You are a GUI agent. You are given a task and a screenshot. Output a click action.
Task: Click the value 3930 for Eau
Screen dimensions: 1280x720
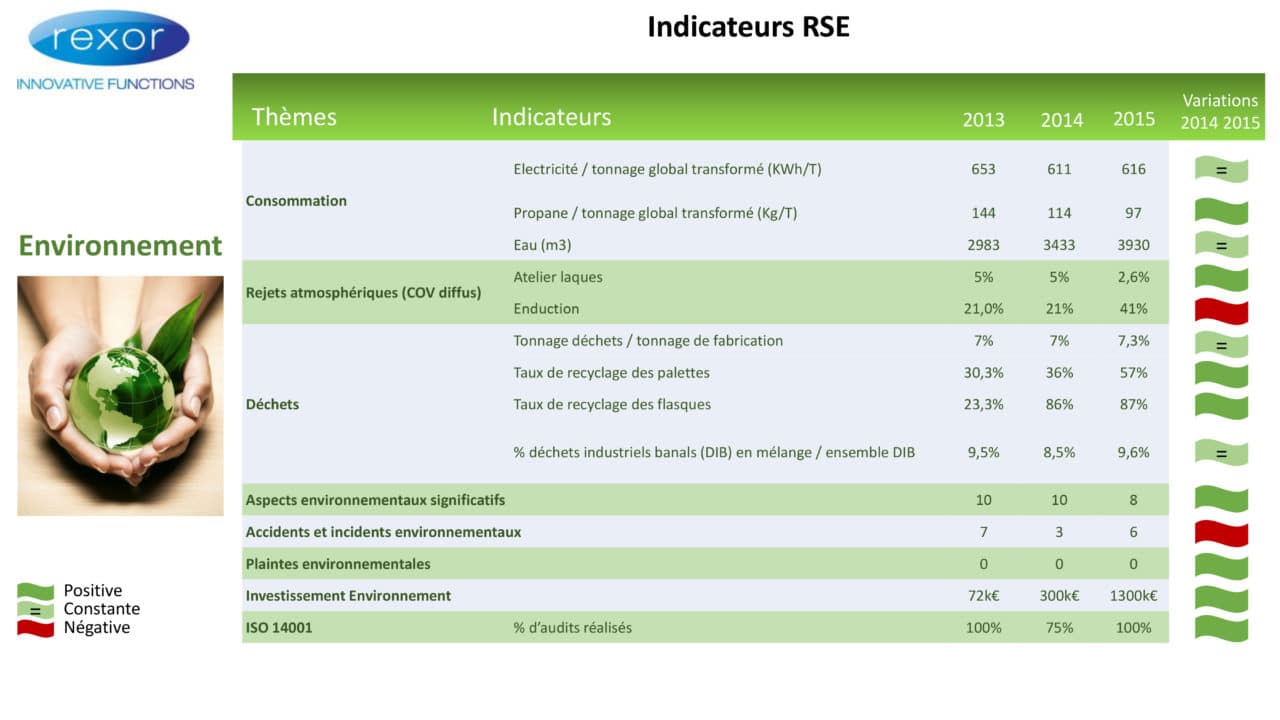[1133, 245]
